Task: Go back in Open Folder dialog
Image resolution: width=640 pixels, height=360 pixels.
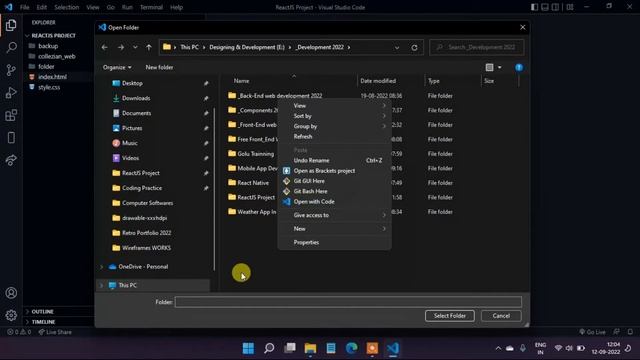Action: point(104,47)
